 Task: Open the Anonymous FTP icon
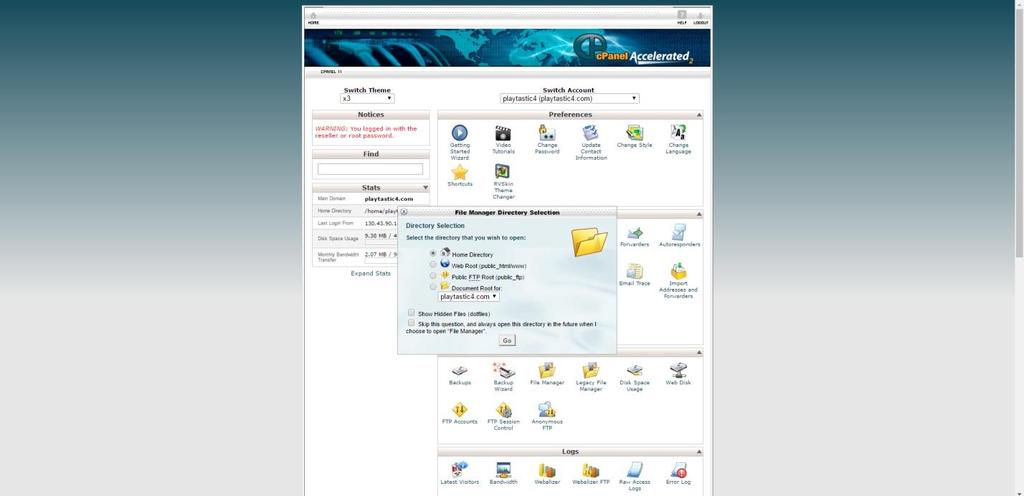[547, 410]
